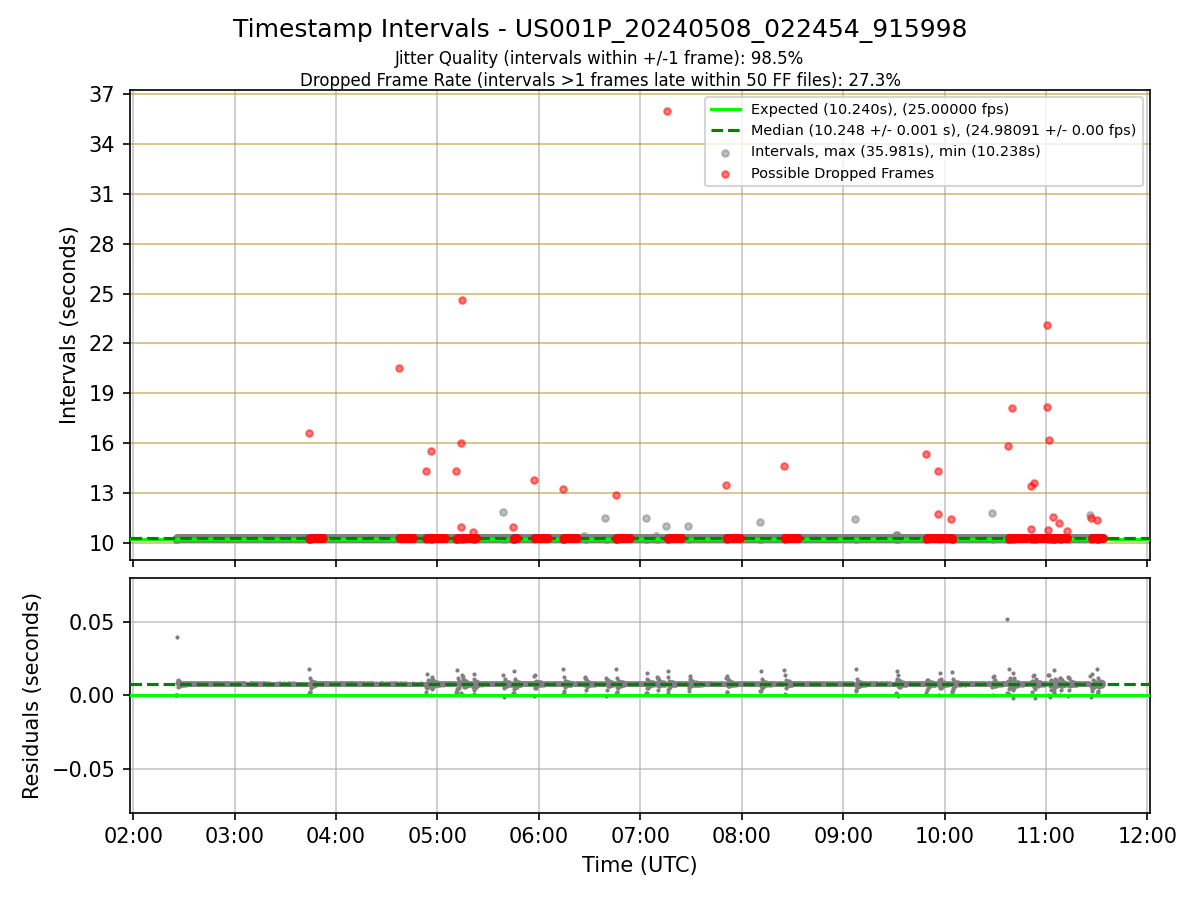Click the gray legend marker for intervals
1200x900 pixels.
(725, 152)
